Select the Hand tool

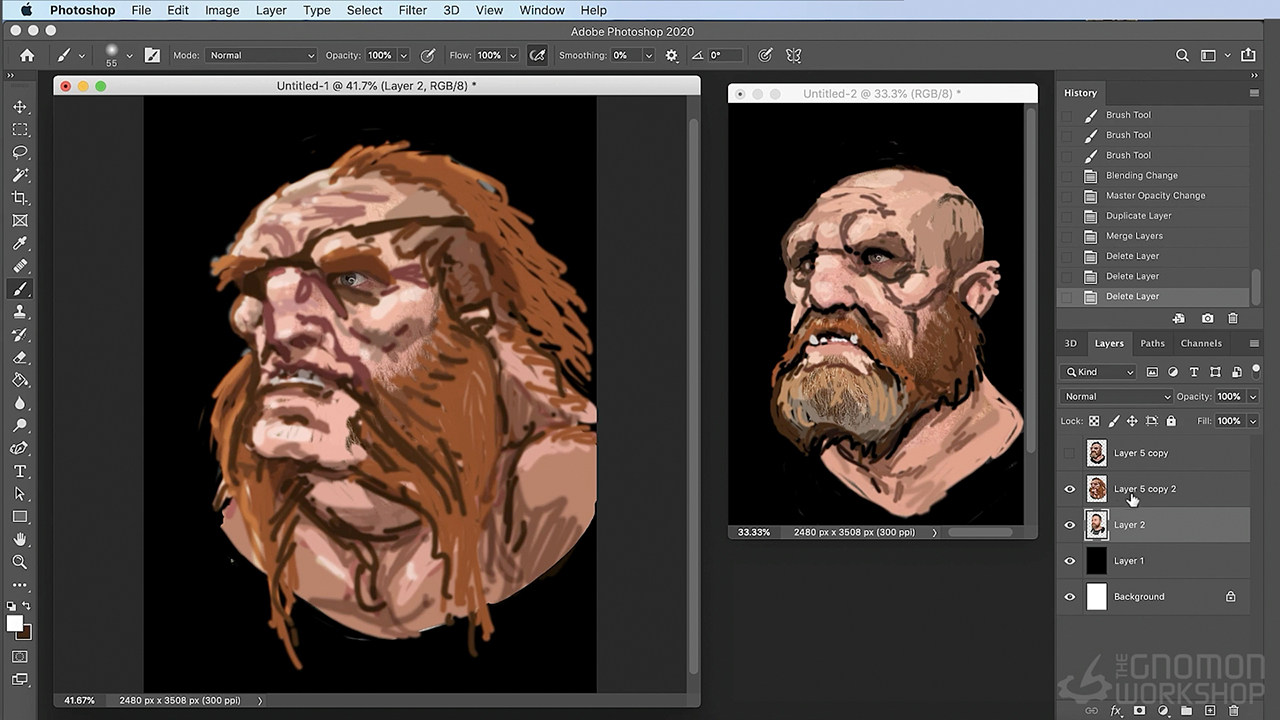point(20,539)
